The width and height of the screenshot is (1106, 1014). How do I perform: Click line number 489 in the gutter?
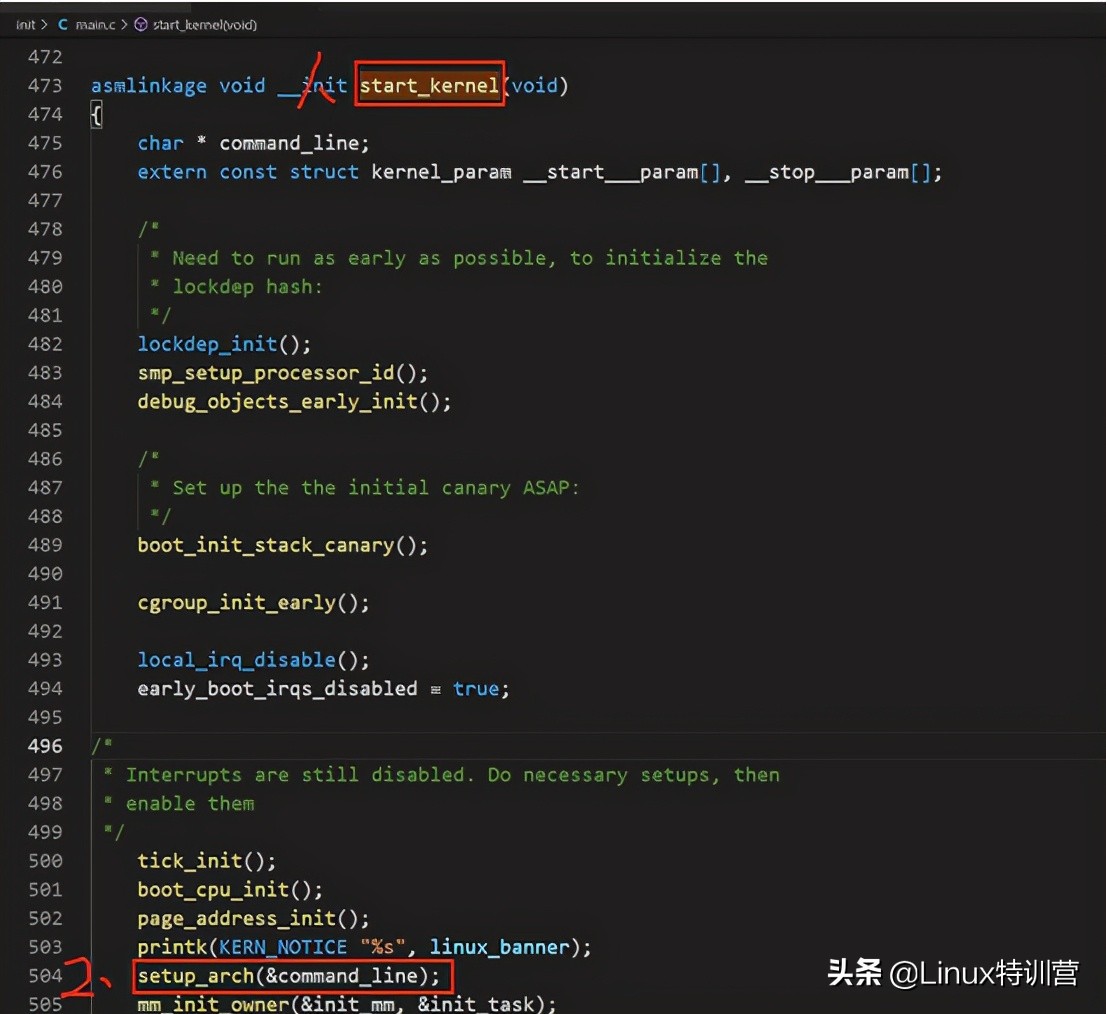coord(45,545)
